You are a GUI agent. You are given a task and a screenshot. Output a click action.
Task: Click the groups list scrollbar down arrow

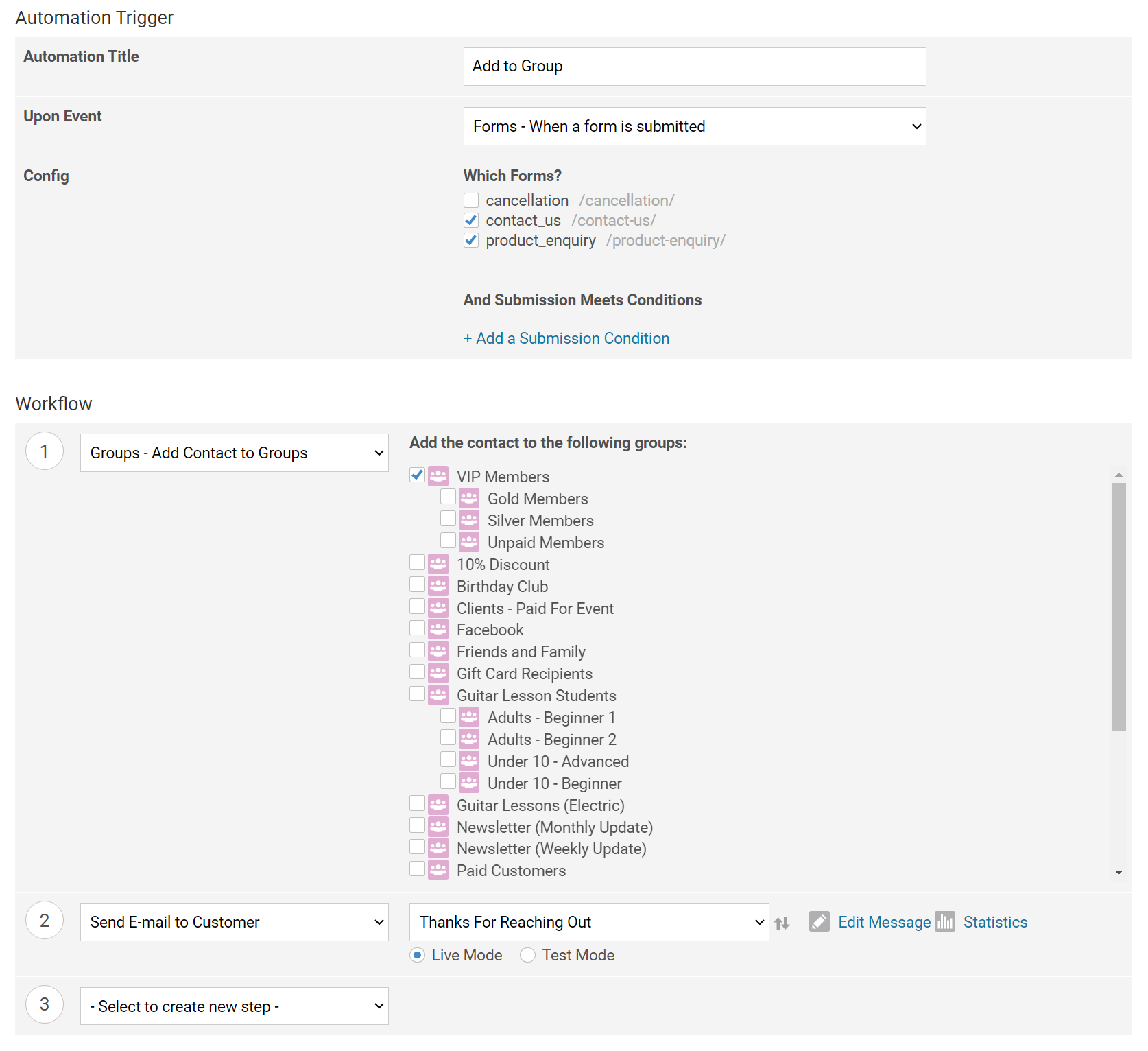[x=1119, y=873]
